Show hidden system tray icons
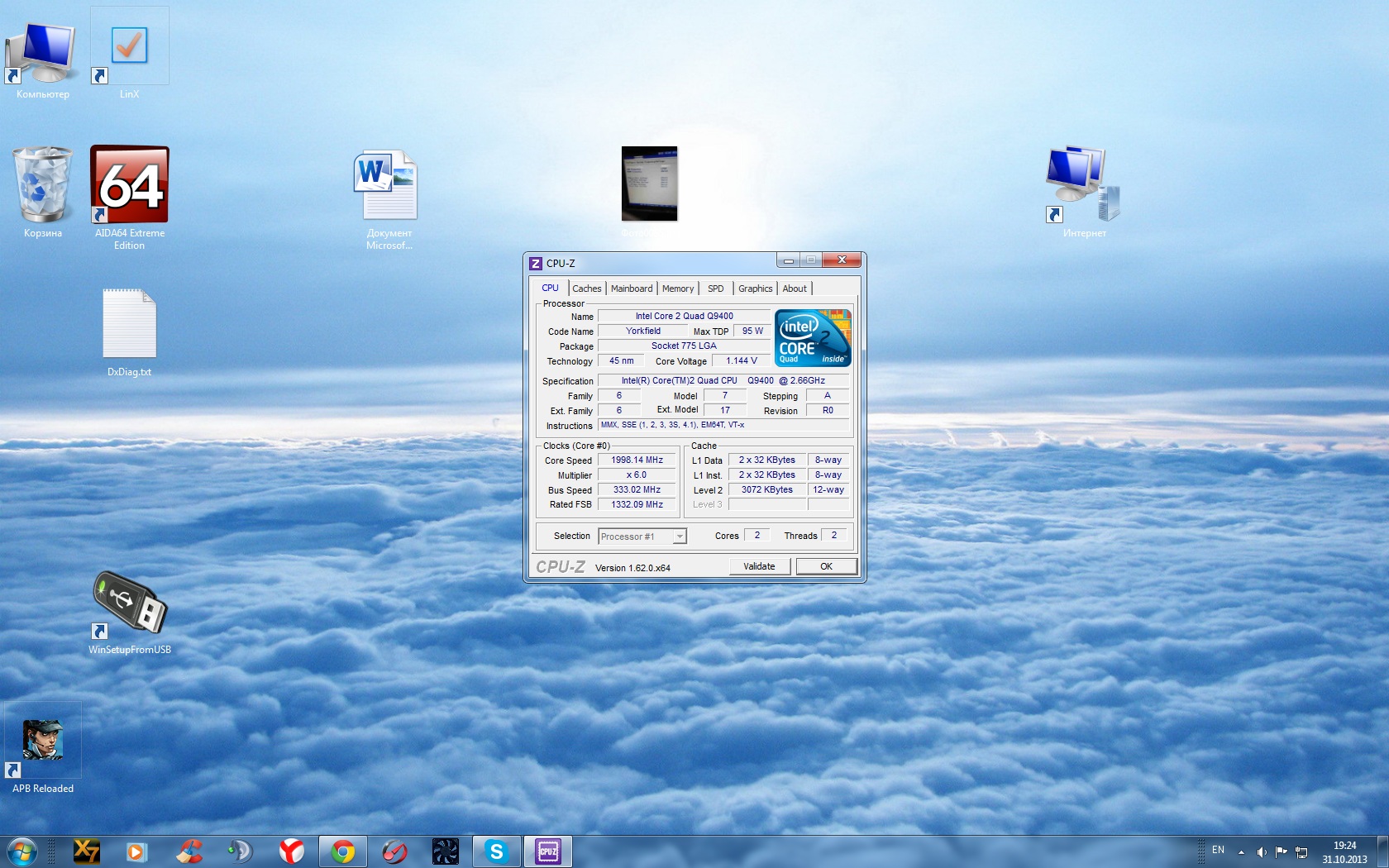 coord(1241,852)
